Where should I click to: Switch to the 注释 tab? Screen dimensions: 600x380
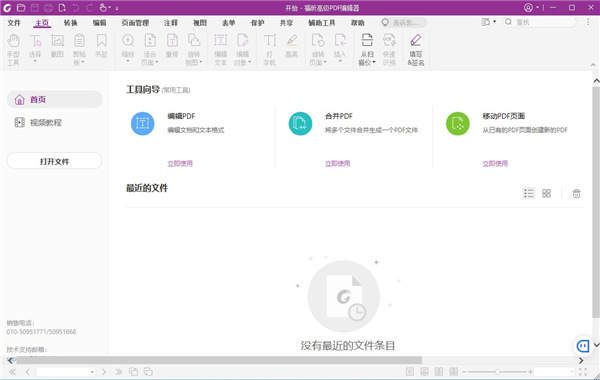tap(171, 23)
